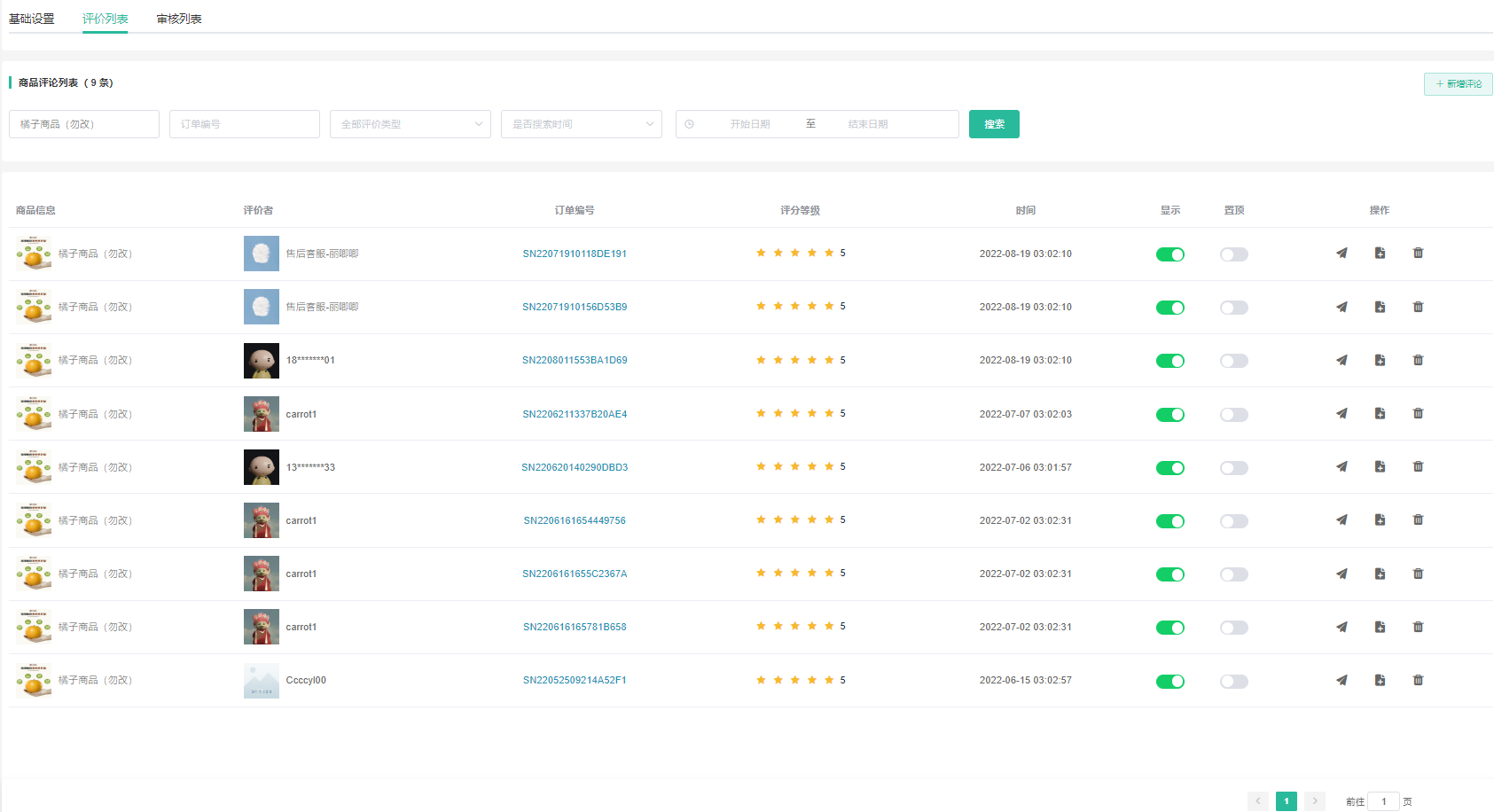
Task: Click the 订单编号 input field
Action: (245, 124)
